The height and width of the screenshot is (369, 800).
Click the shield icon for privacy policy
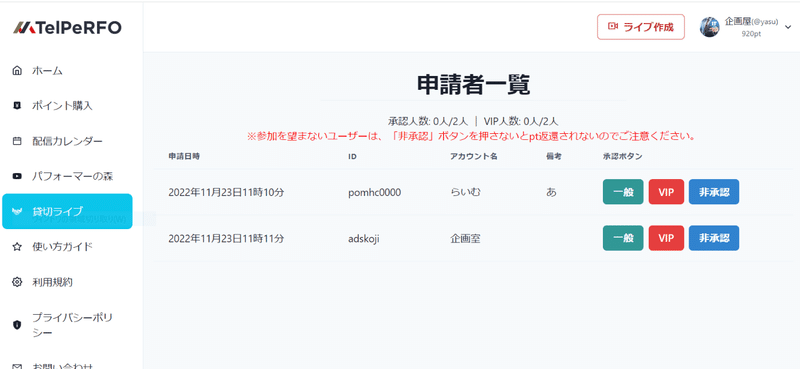pyautogui.click(x=17, y=325)
